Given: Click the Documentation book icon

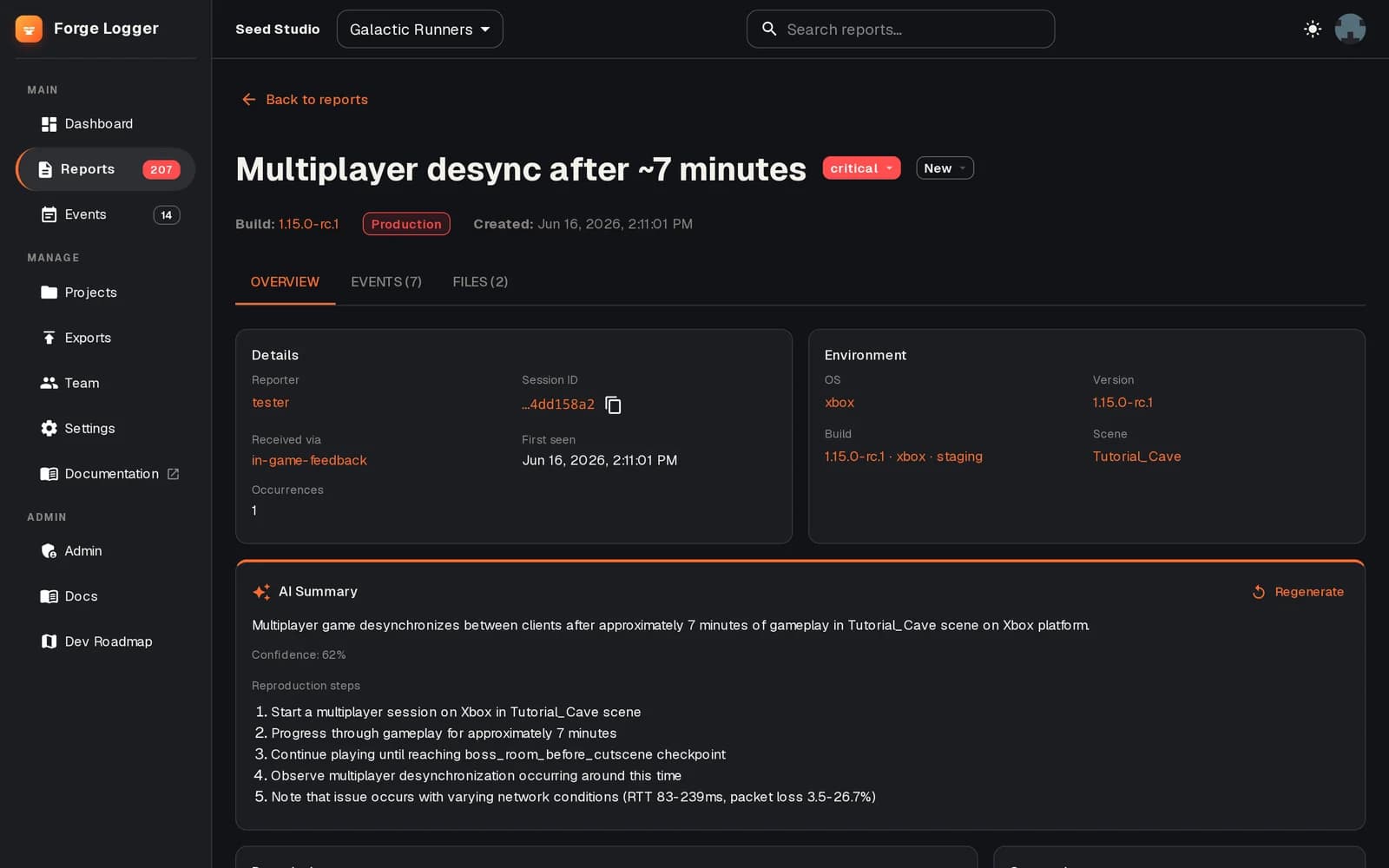Looking at the screenshot, I should [49, 474].
